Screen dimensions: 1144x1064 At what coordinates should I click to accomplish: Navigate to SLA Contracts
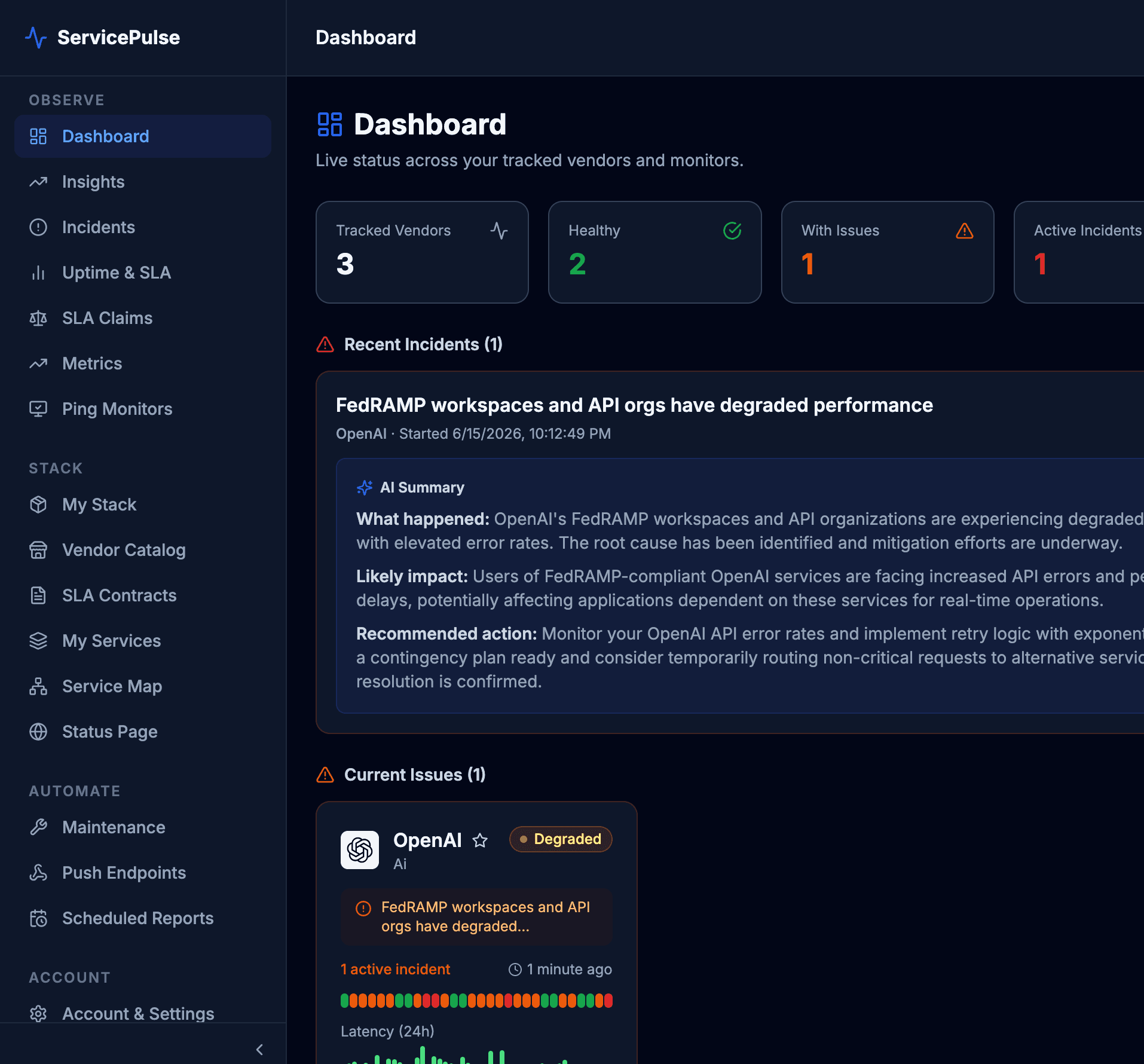[143, 595]
